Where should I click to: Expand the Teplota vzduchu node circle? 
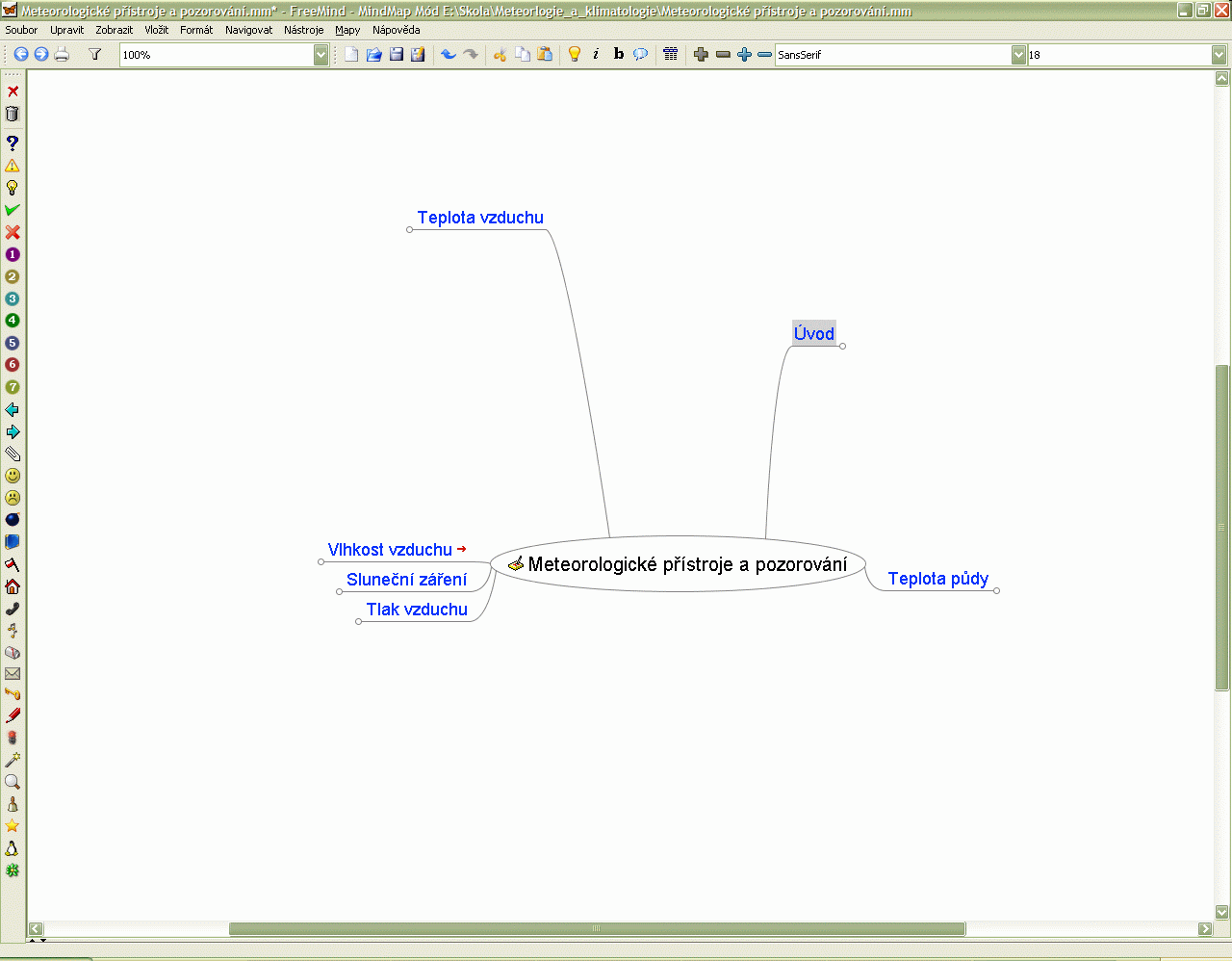(409, 229)
